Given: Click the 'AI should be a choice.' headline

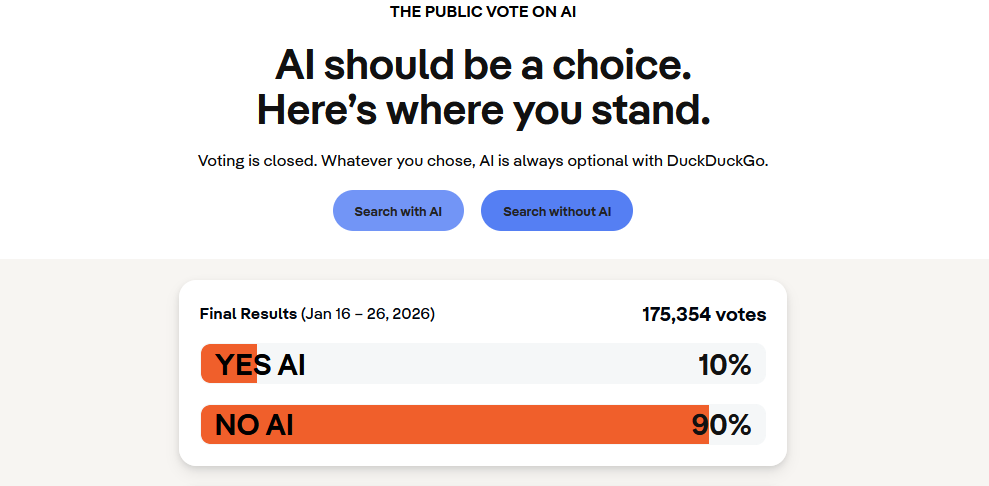Looking at the screenshot, I should coord(483,66).
